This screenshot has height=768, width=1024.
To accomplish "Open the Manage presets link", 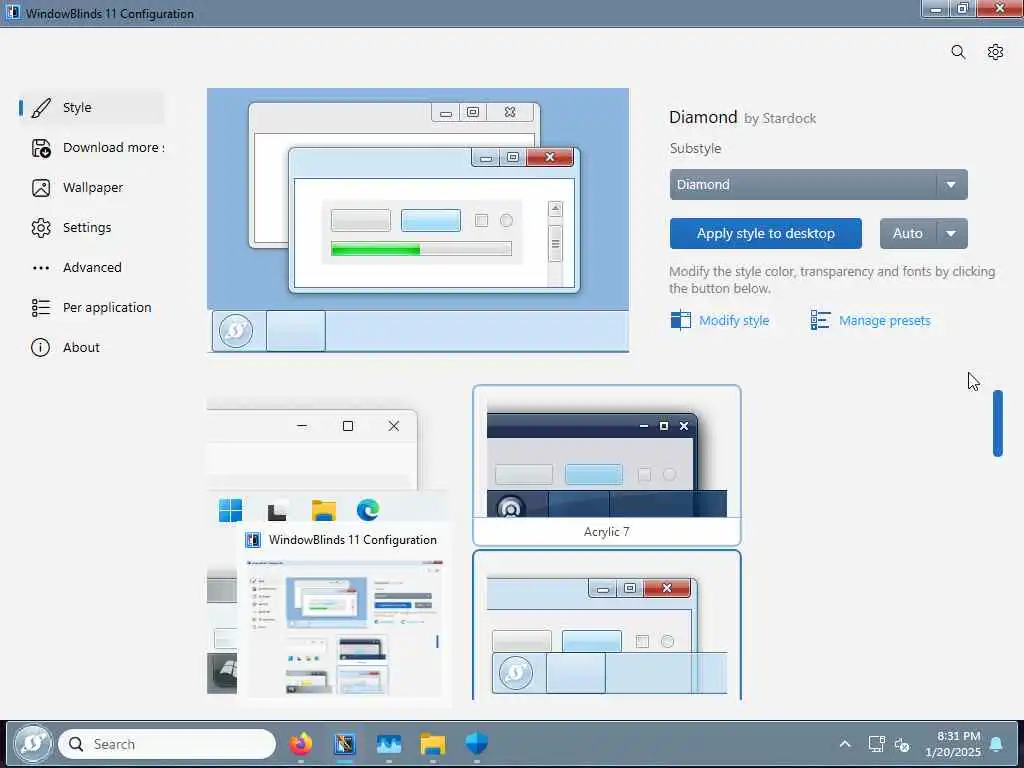I will point(884,321).
